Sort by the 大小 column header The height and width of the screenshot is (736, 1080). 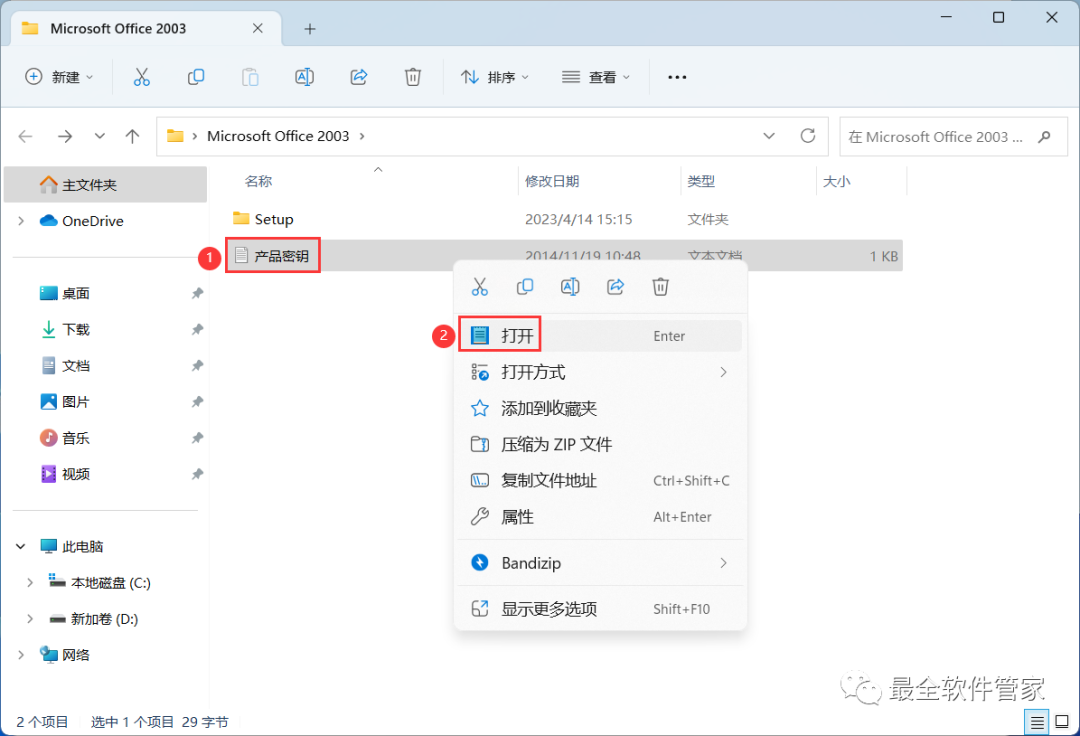coord(837,181)
